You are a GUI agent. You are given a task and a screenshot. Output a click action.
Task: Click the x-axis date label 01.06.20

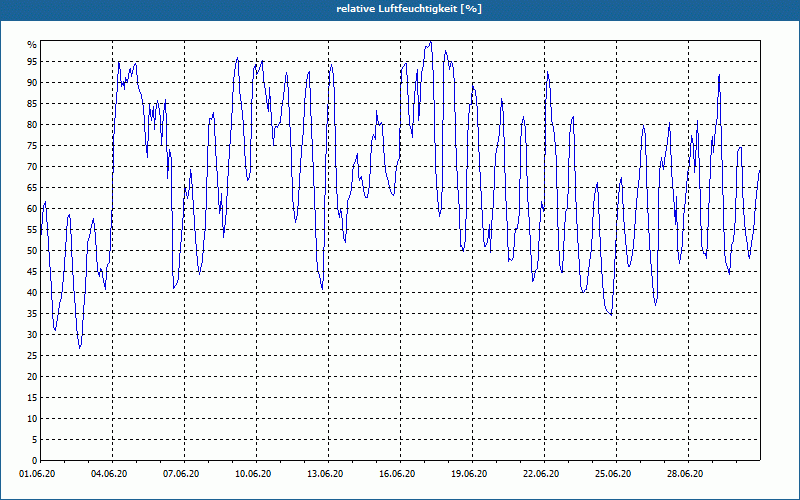(x=38, y=473)
